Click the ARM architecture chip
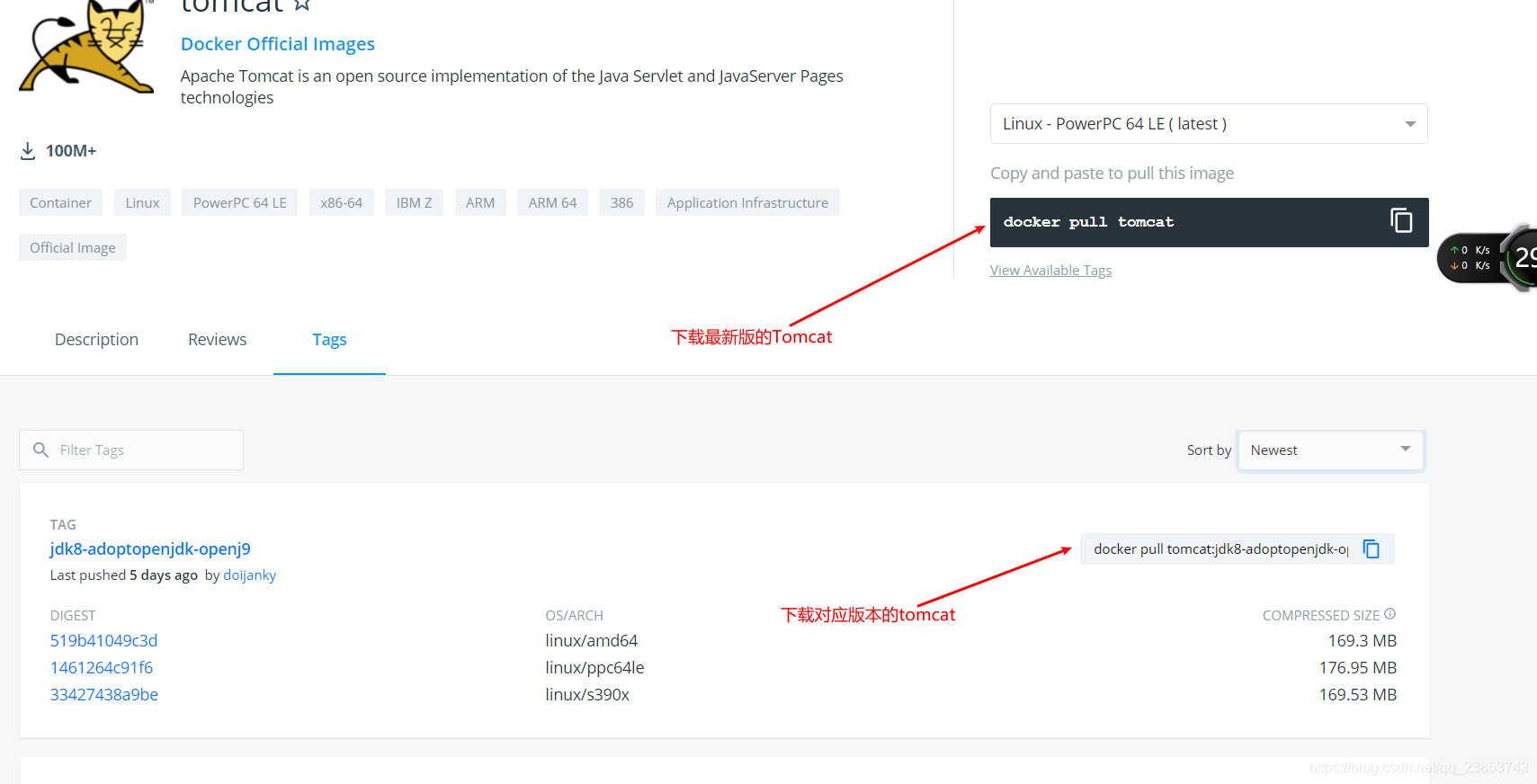The height and width of the screenshot is (784, 1537). 480,202
